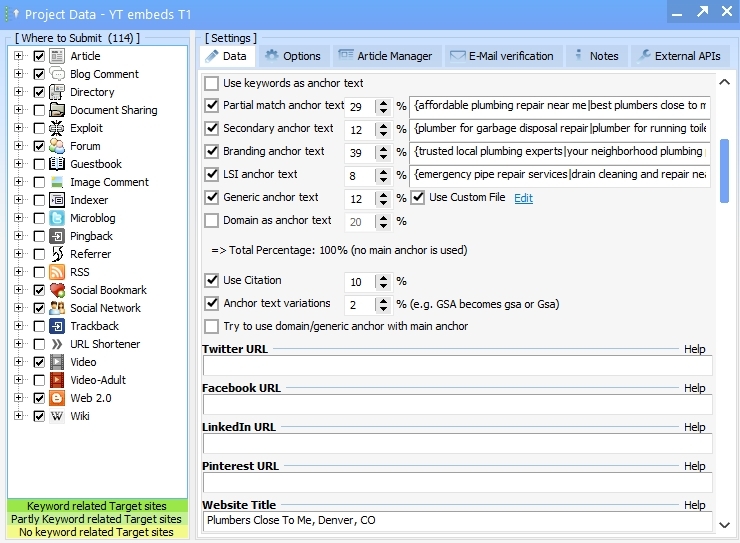Open Help for Twitter URL

(x=694, y=349)
